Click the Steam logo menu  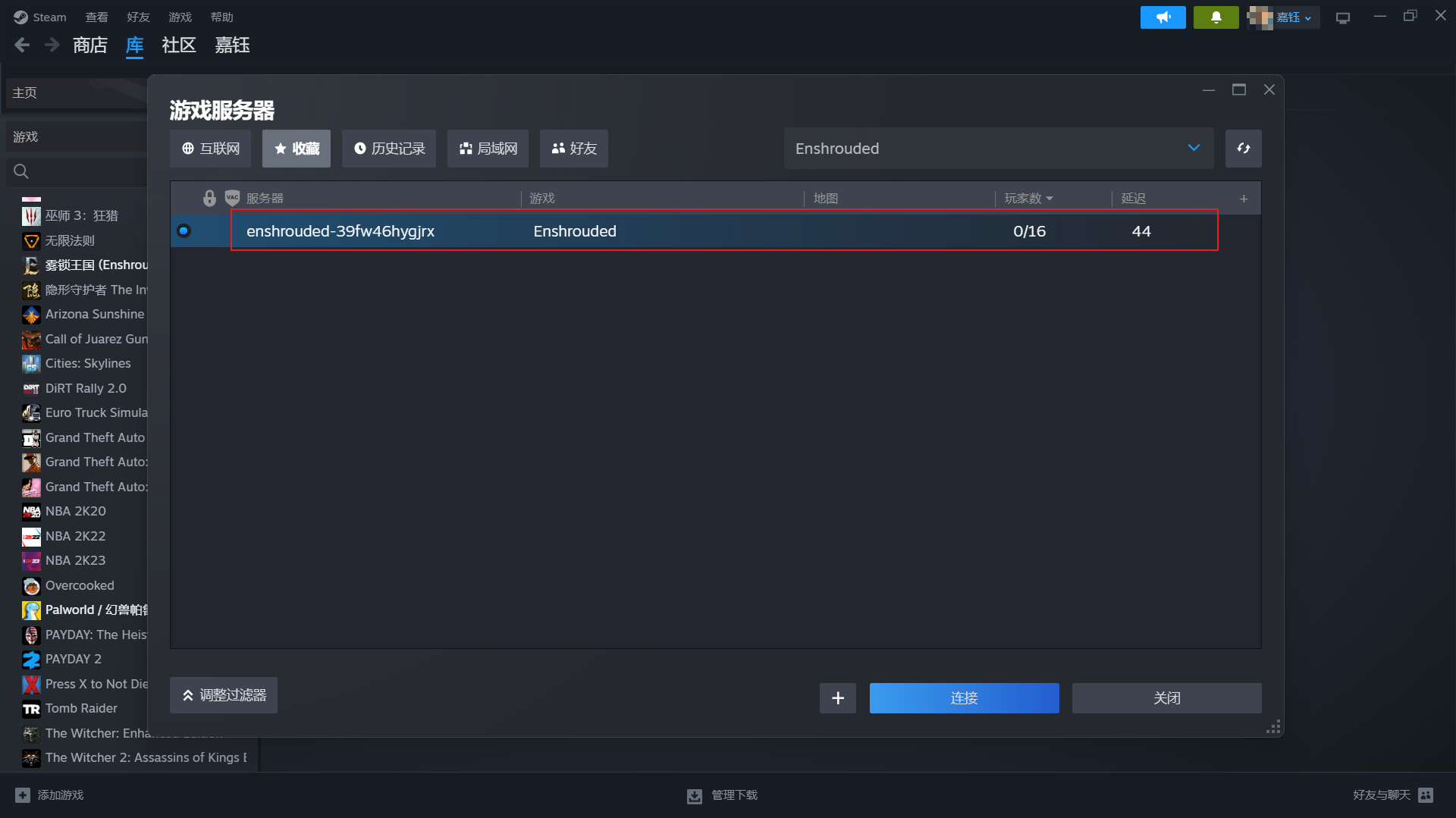40,17
